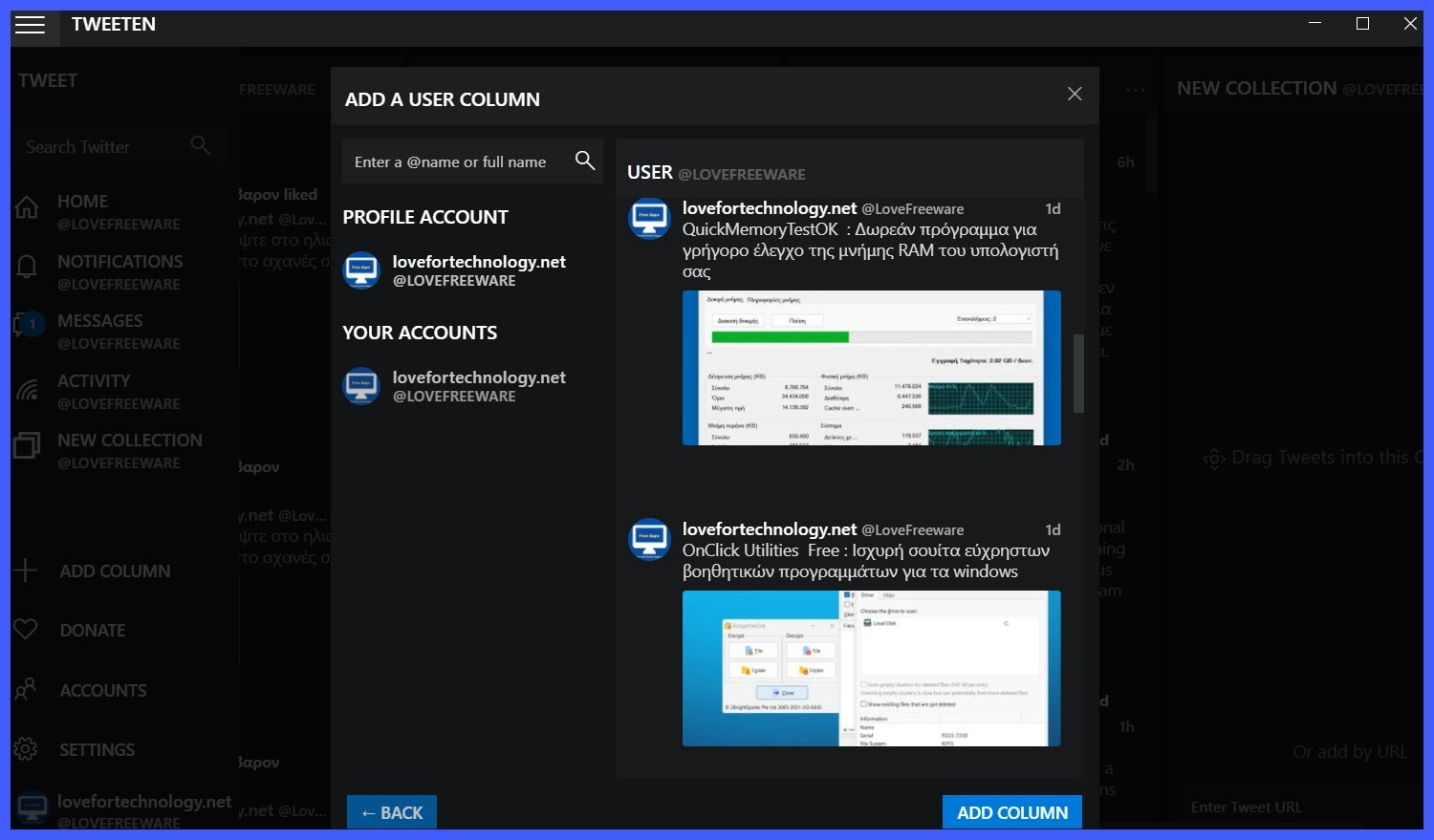
Task: Click avatar of OnClick Utilities tweet
Action: (649, 540)
